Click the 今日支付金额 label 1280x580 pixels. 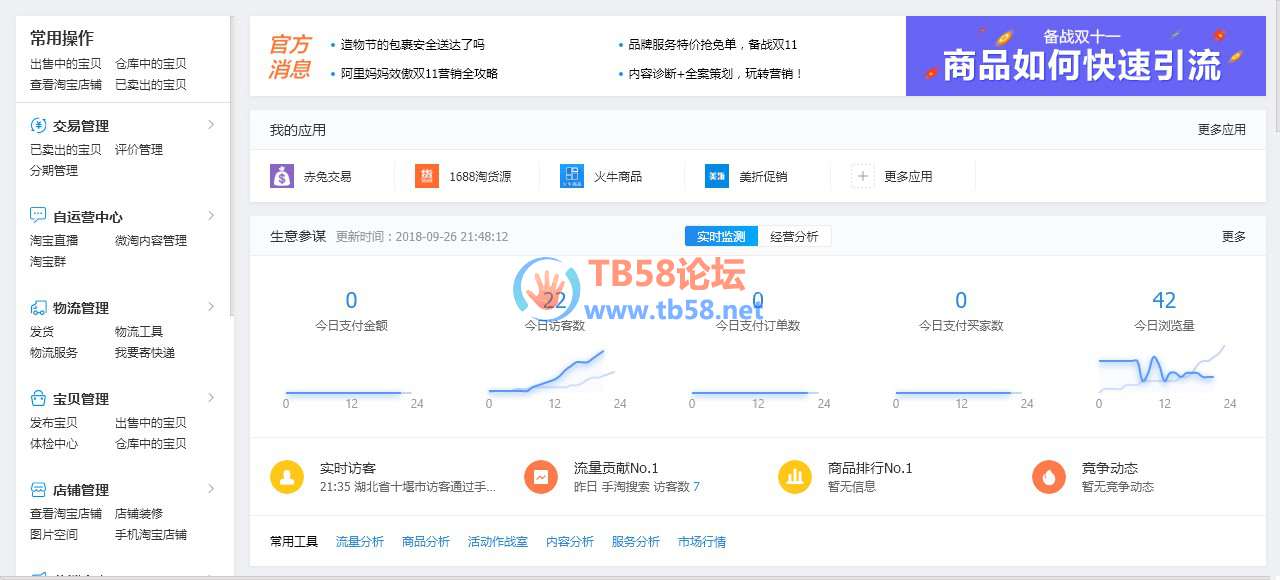[x=351, y=325]
